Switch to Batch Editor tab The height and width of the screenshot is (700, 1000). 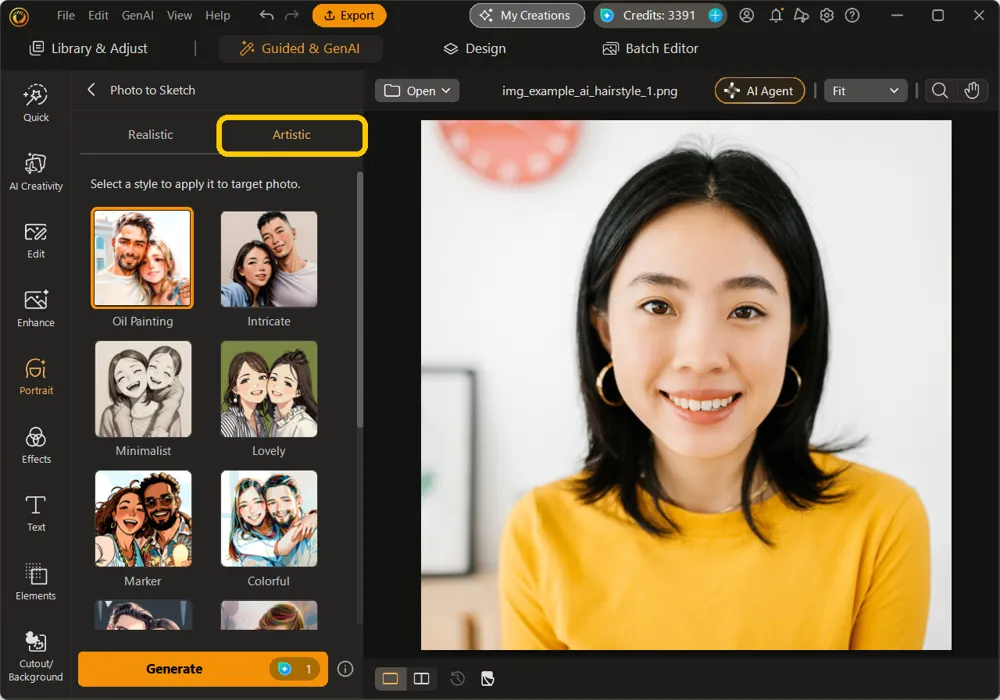click(x=651, y=48)
